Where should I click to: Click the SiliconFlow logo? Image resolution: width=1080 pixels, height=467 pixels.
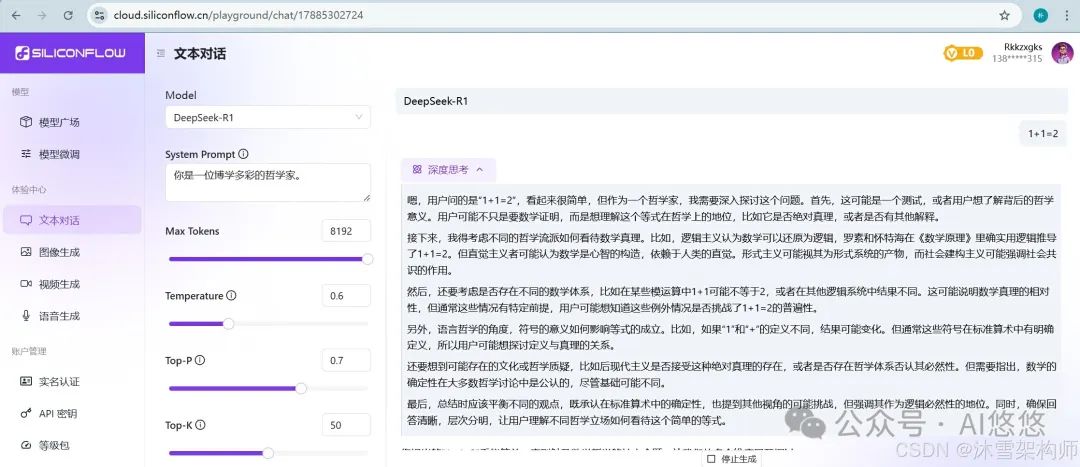tap(71, 53)
